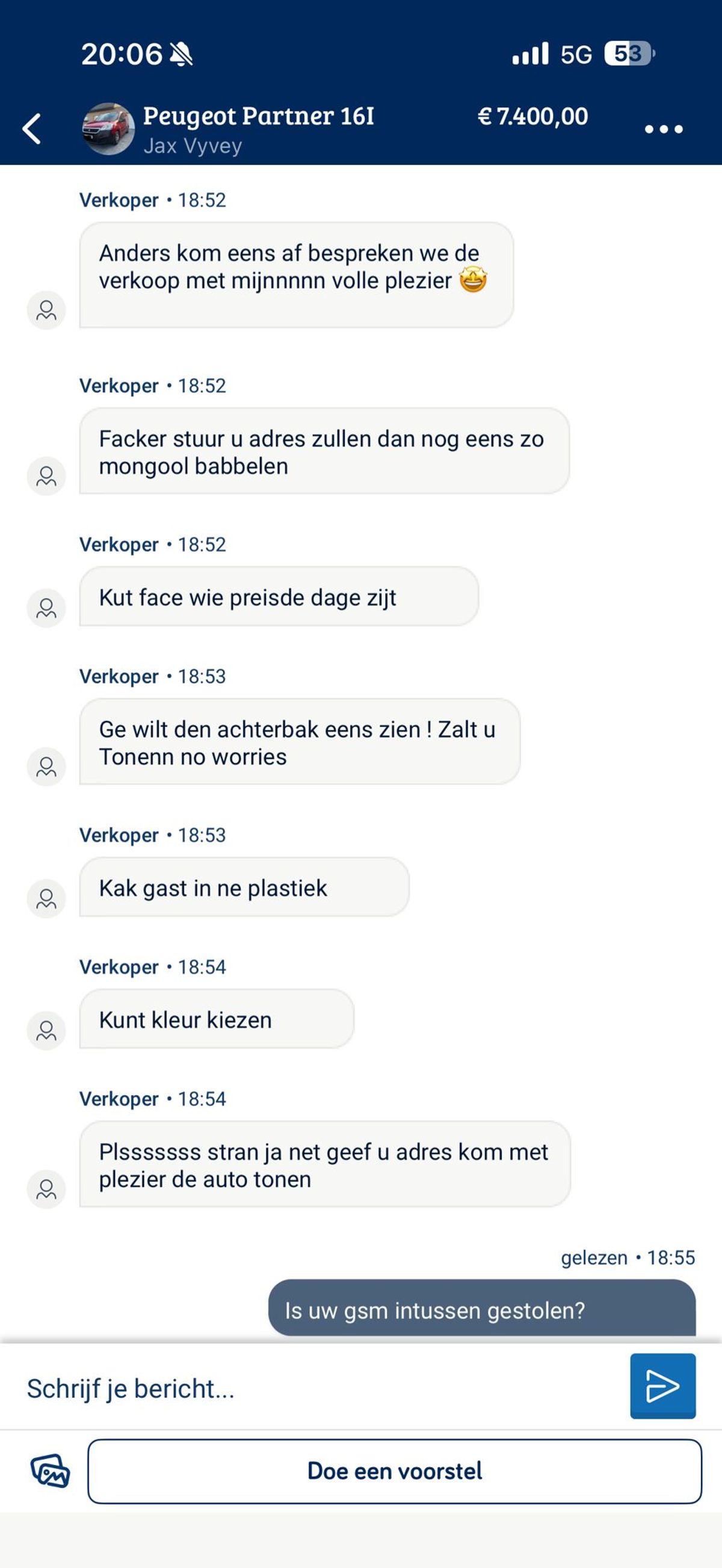The image size is (722, 1568).
Task: Tap seller avatar beside 'Kunt kleur kiezen'
Action: (x=46, y=1031)
